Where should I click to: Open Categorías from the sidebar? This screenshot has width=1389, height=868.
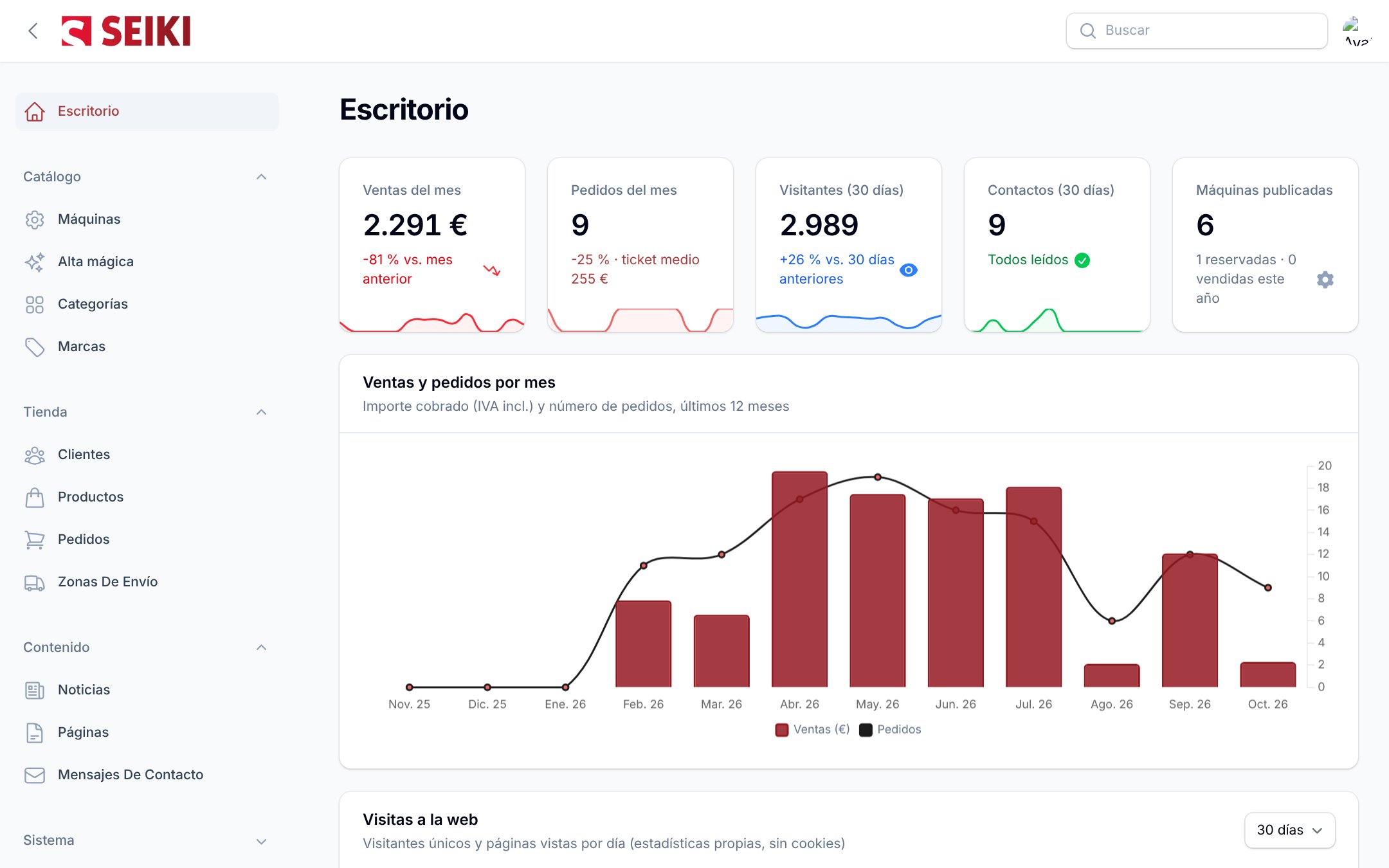click(x=147, y=304)
